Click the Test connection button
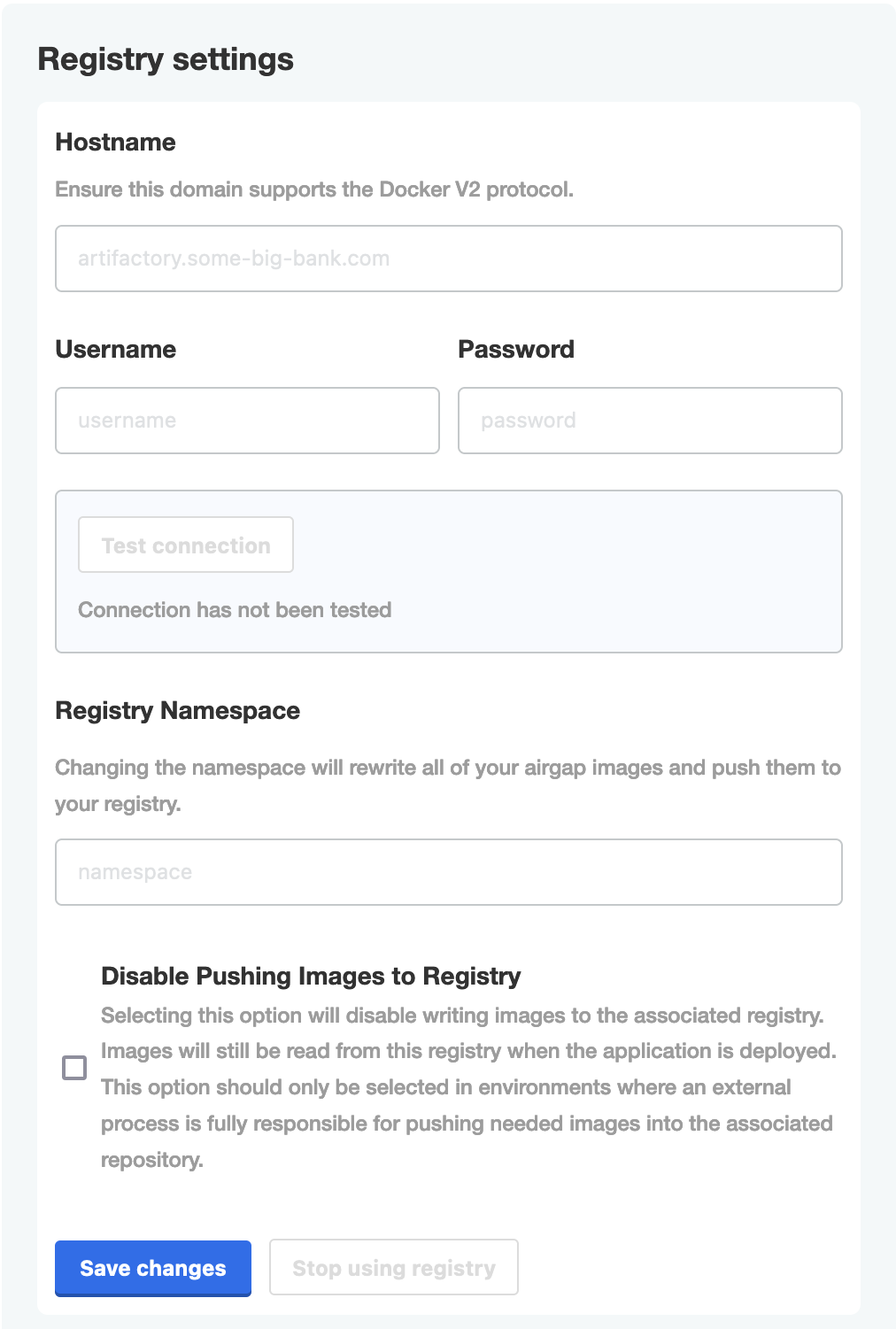896x1329 pixels. click(185, 545)
